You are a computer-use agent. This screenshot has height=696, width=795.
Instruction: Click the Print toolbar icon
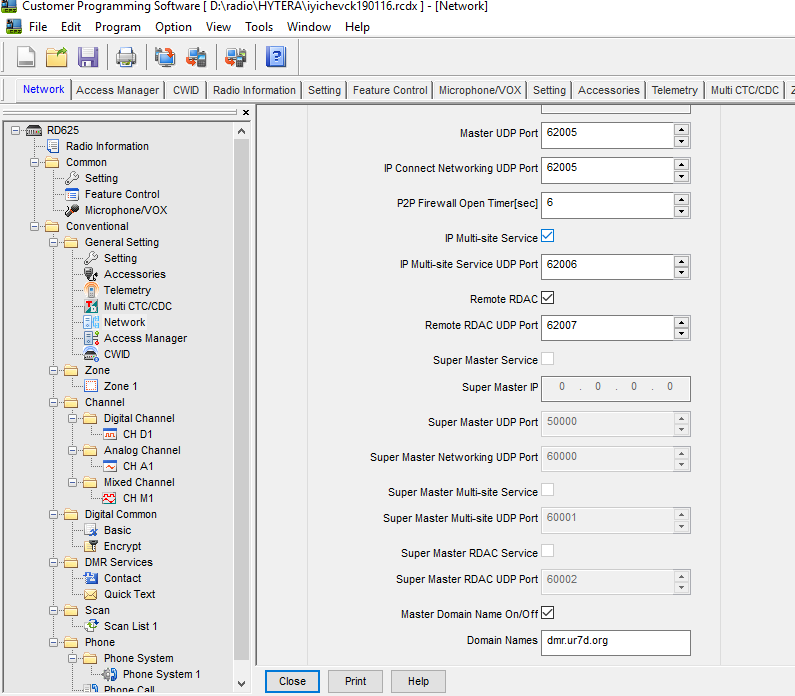(126, 57)
